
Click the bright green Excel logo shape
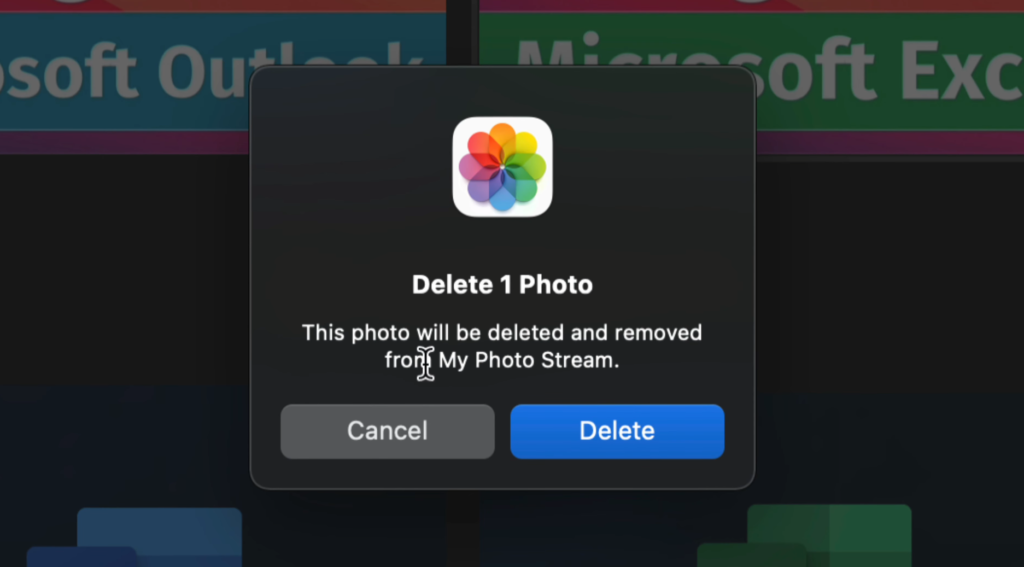click(829, 534)
